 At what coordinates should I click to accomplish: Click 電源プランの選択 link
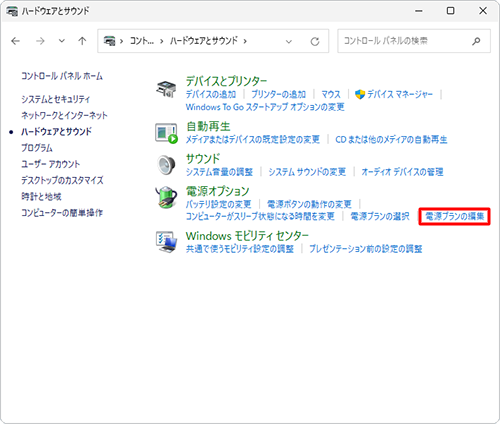[x=380, y=216]
